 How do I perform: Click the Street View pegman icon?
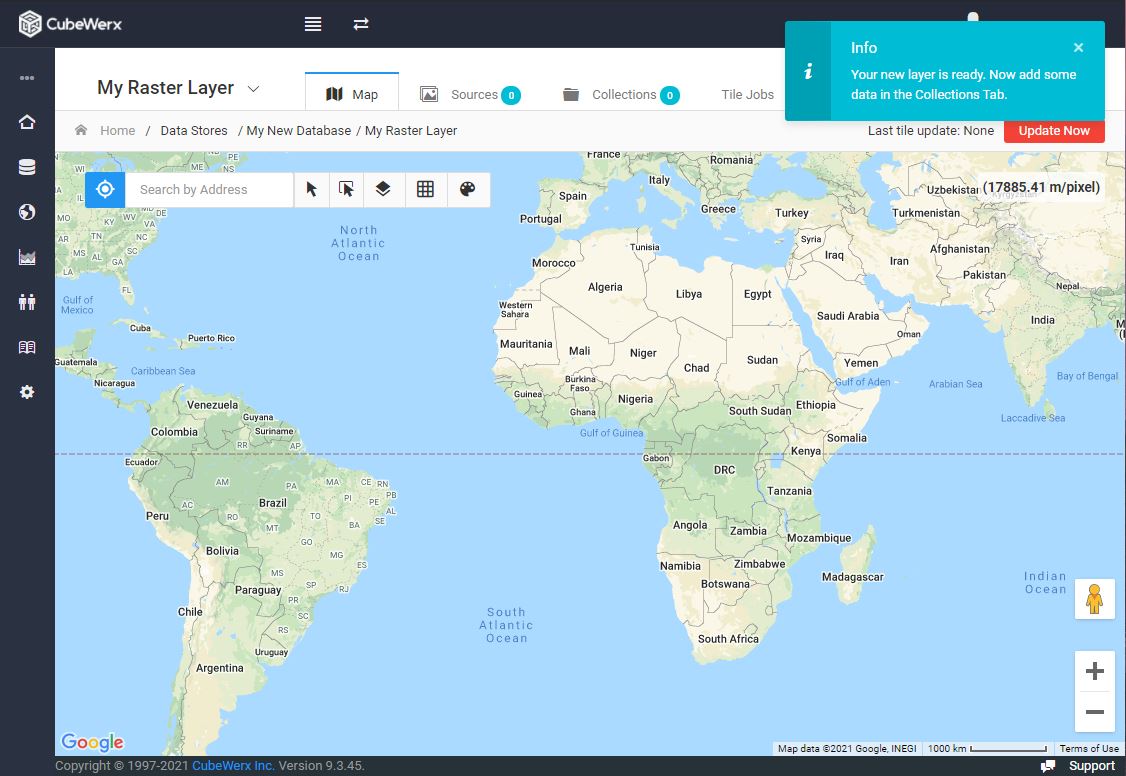[1094, 599]
